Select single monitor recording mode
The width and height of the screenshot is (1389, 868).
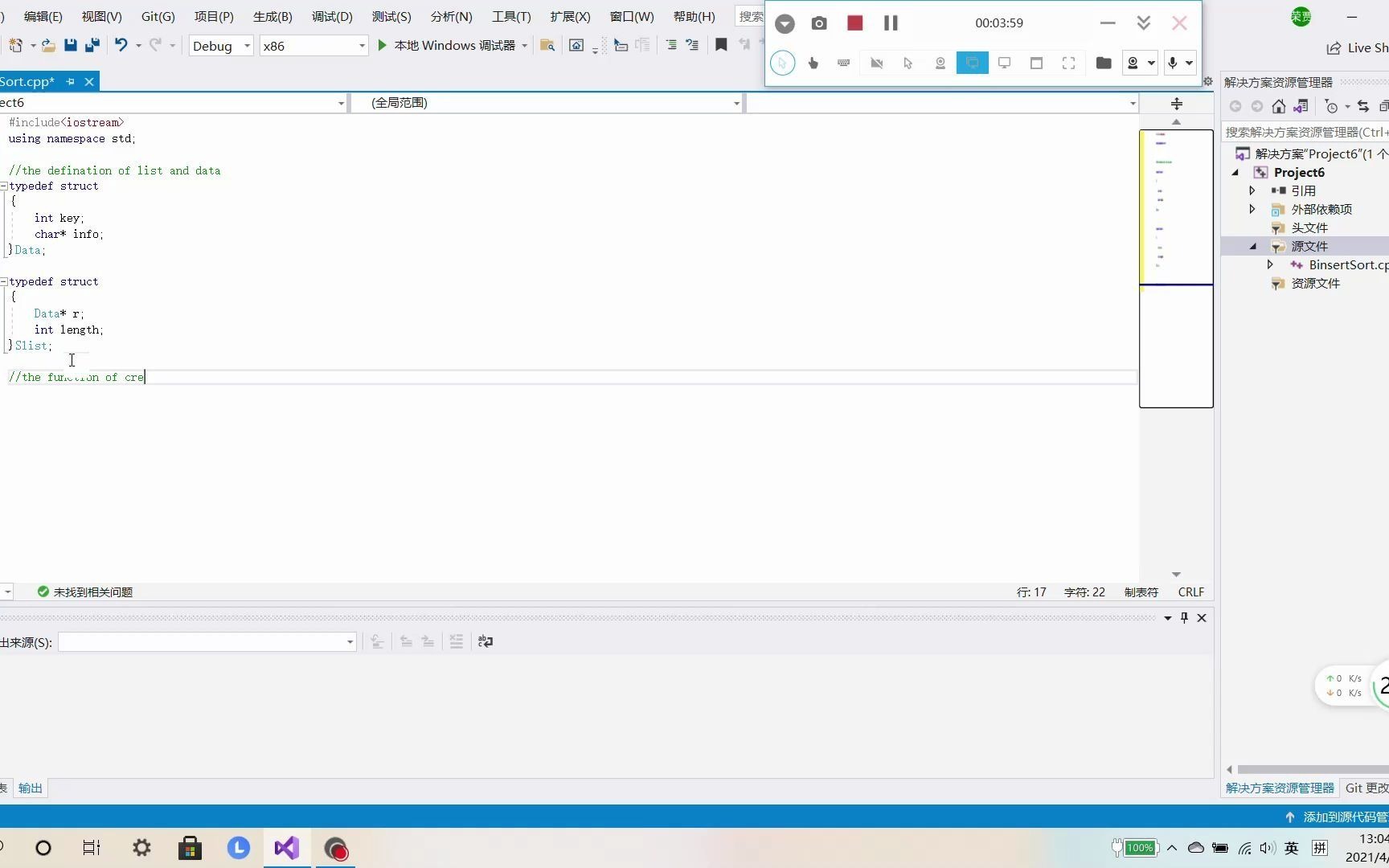pos(1005,63)
